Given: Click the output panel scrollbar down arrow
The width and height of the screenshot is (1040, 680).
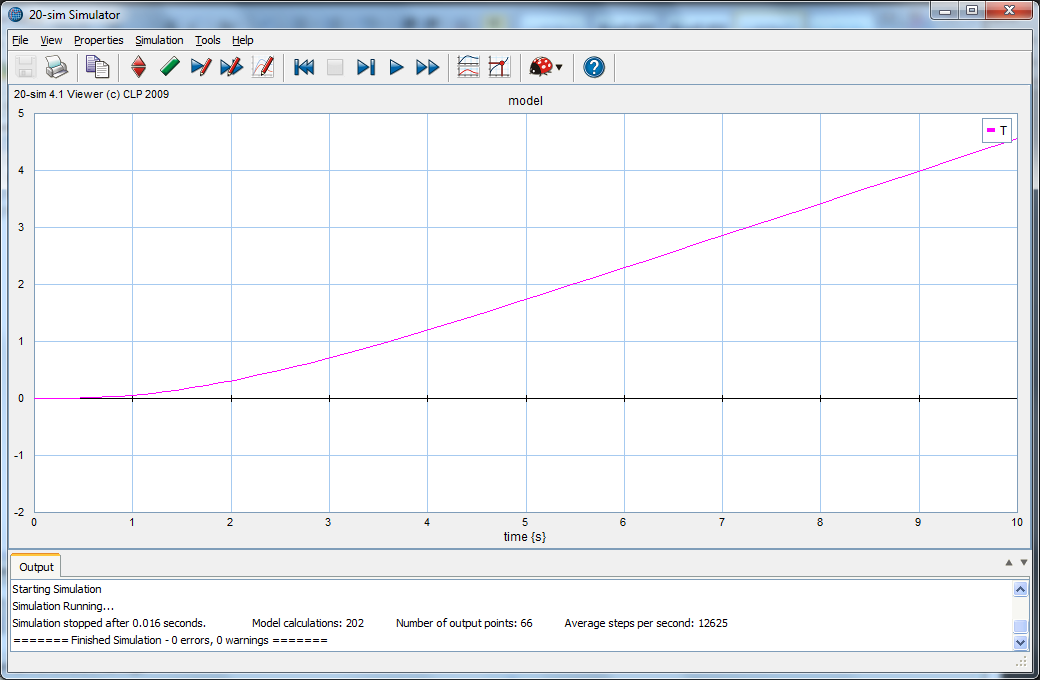Looking at the screenshot, I should coord(1020,642).
